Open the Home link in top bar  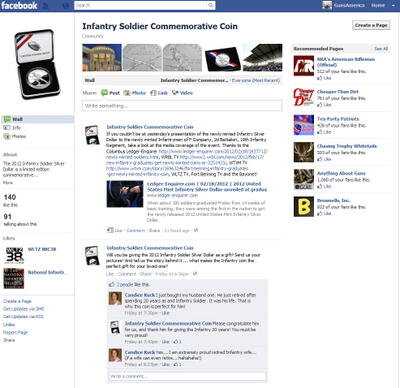(378, 5)
